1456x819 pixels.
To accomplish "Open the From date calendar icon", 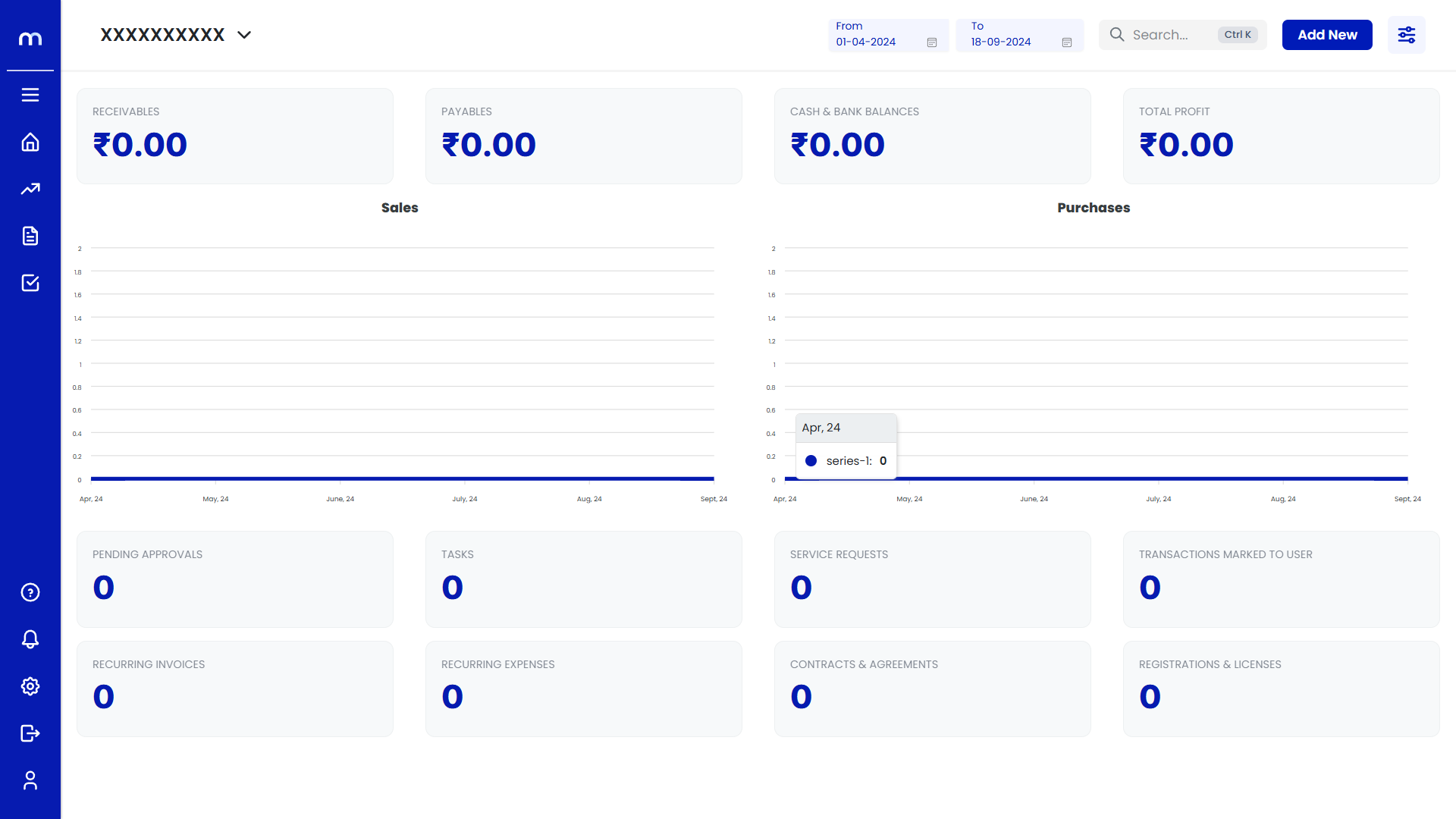I will coord(932,42).
